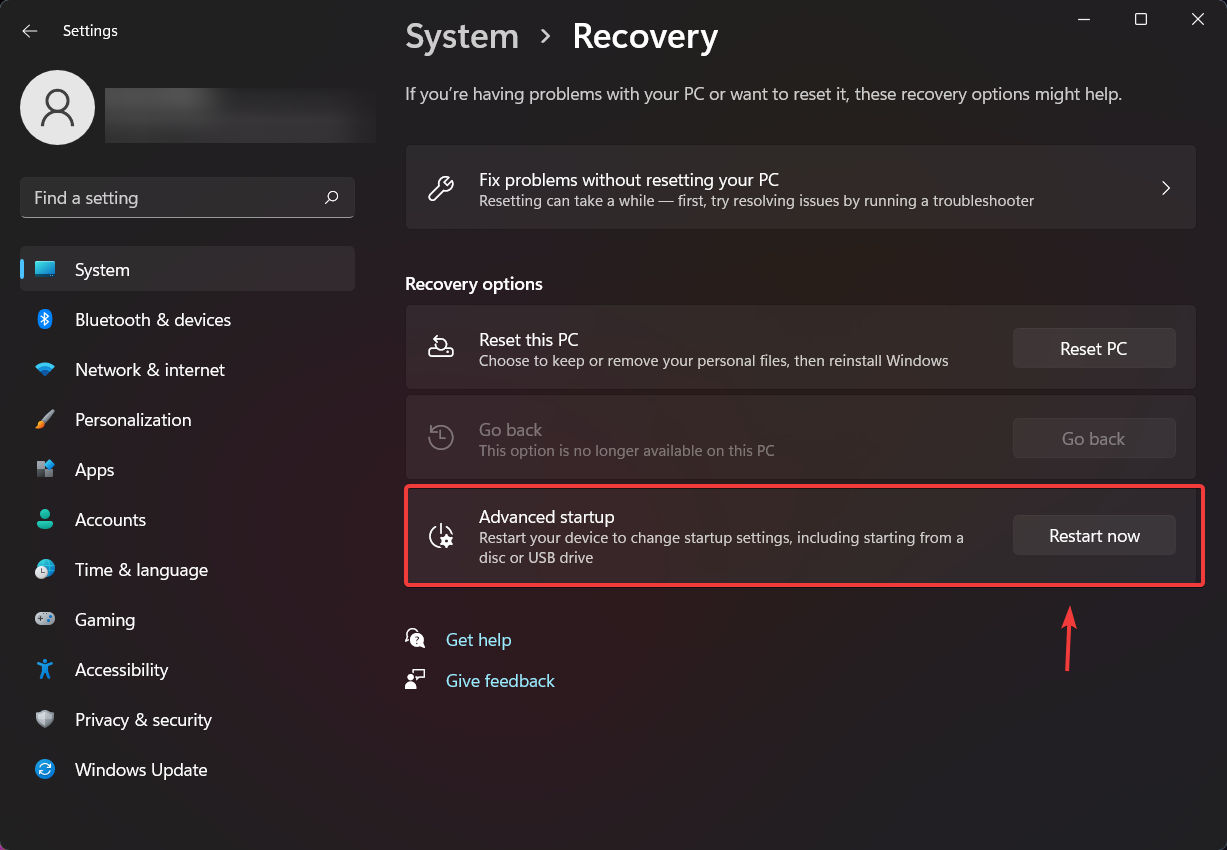The width and height of the screenshot is (1227, 850).
Task: Click the Accessibility figure icon
Action: (x=45, y=670)
